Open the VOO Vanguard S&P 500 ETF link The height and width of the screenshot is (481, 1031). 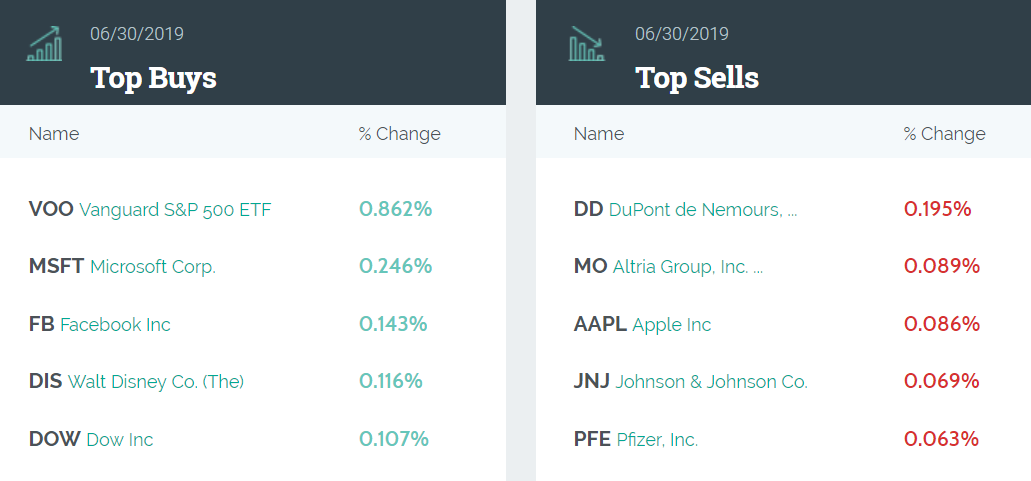click(150, 210)
